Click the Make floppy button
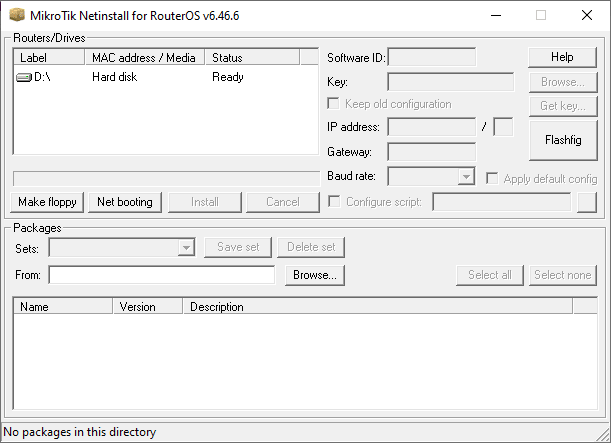 (x=47, y=202)
